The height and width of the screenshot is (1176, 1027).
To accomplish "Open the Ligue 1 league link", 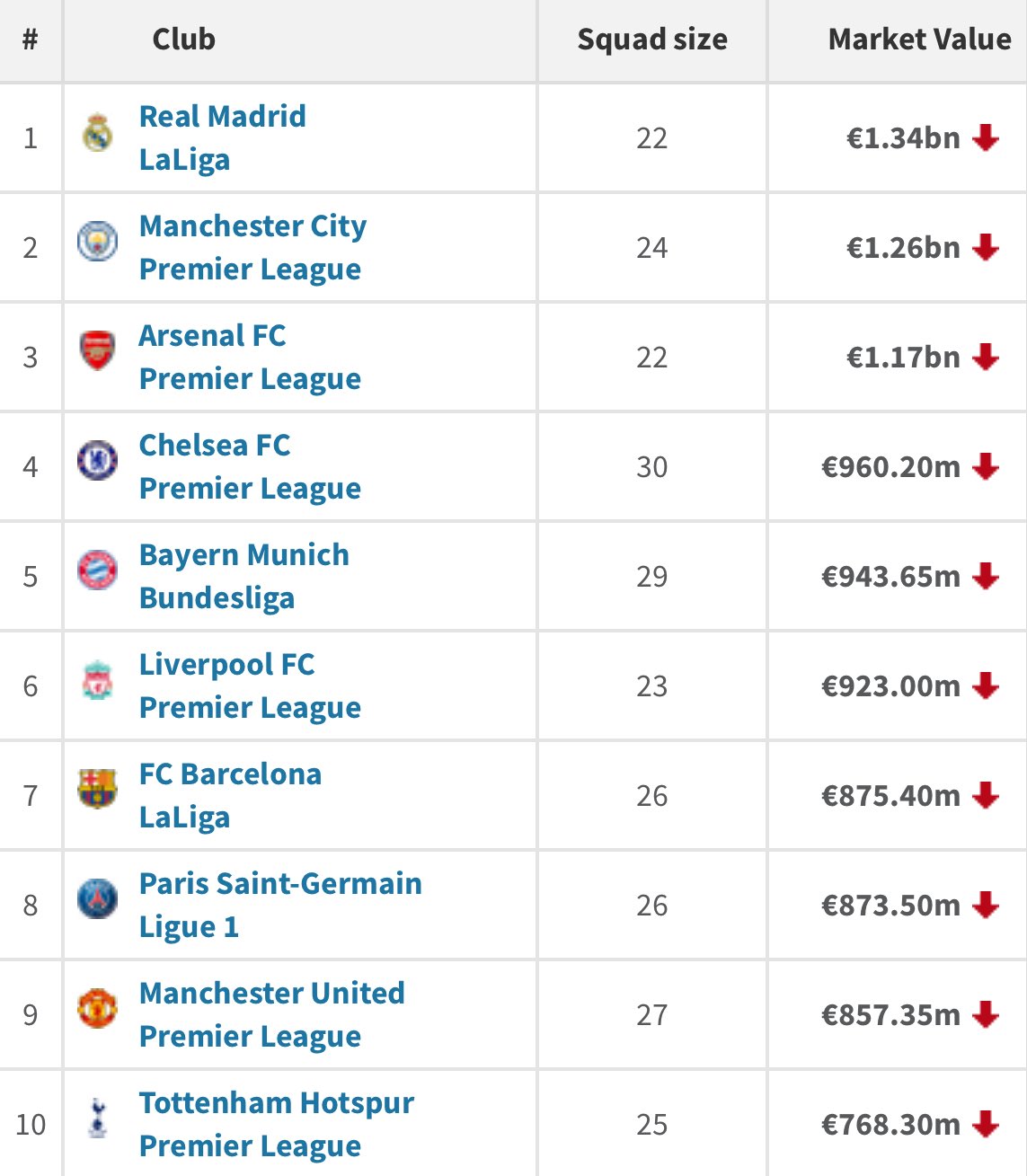I will coord(189,927).
